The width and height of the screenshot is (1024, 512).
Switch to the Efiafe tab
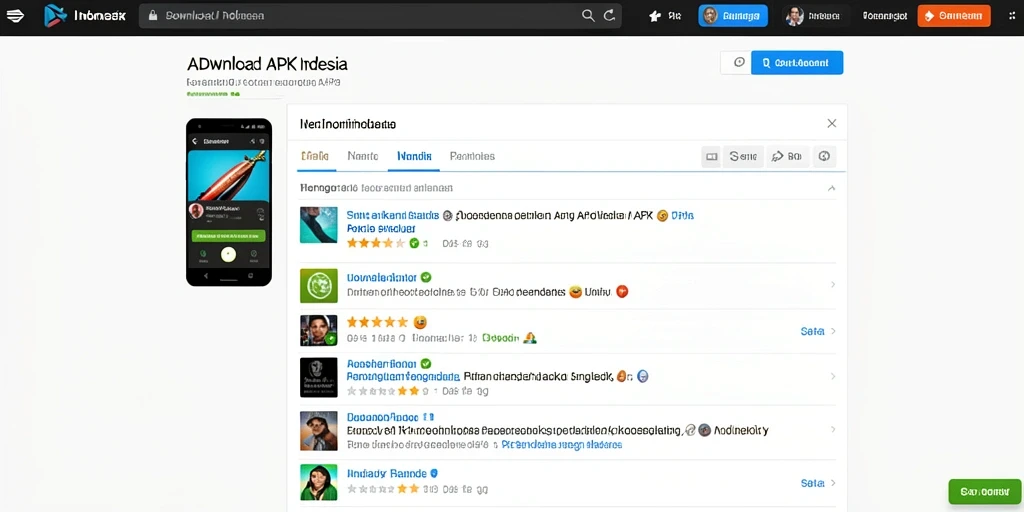click(x=315, y=156)
